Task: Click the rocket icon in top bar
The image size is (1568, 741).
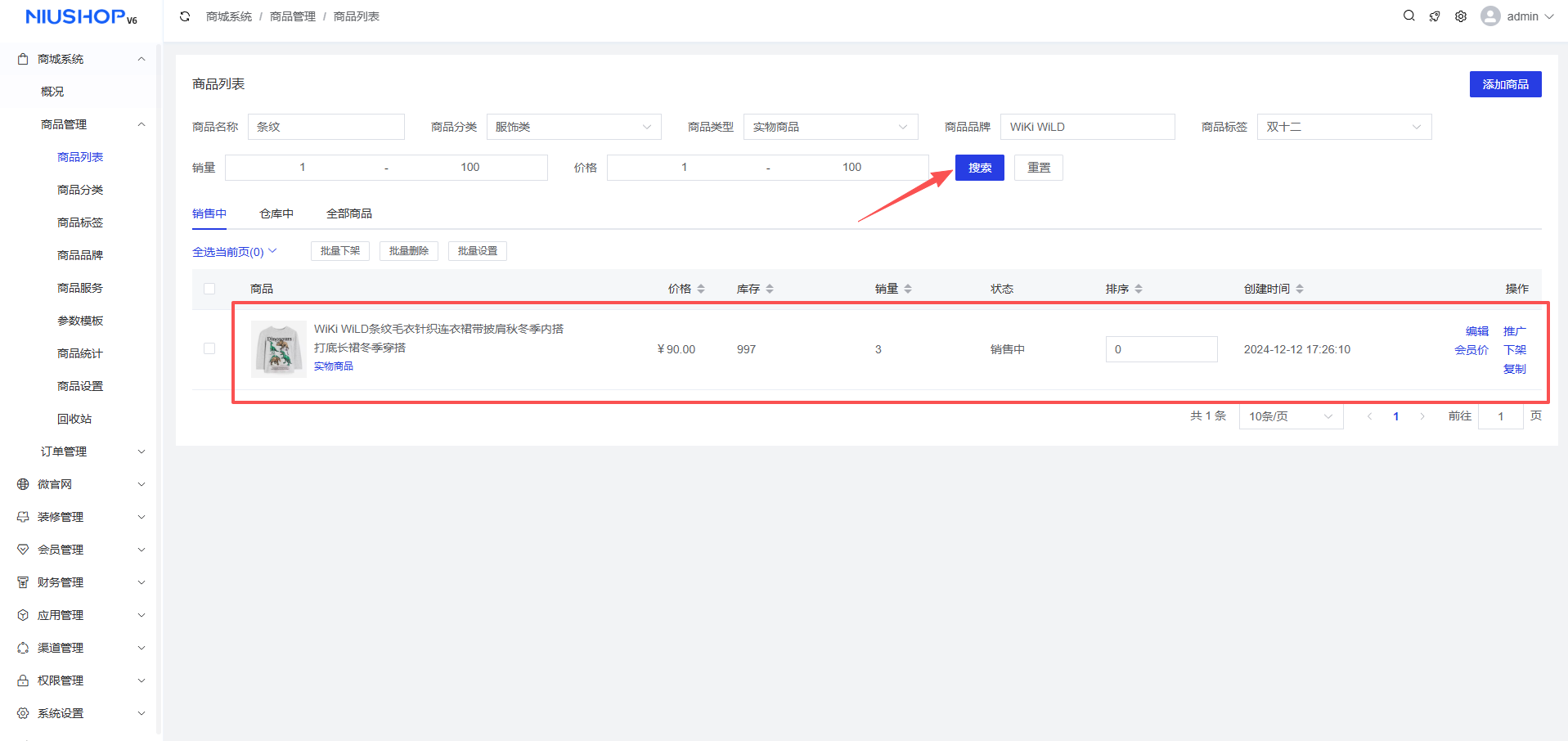Action: [x=1435, y=16]
